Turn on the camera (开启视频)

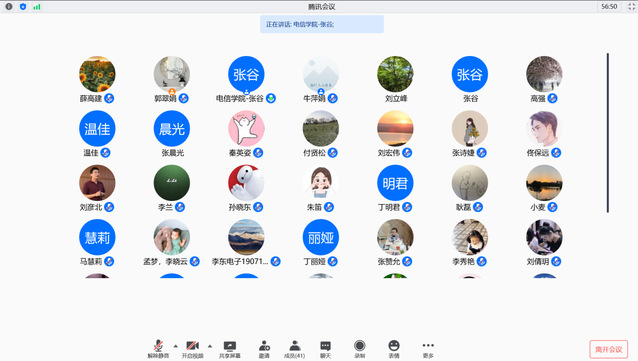(x=192, y=349)
